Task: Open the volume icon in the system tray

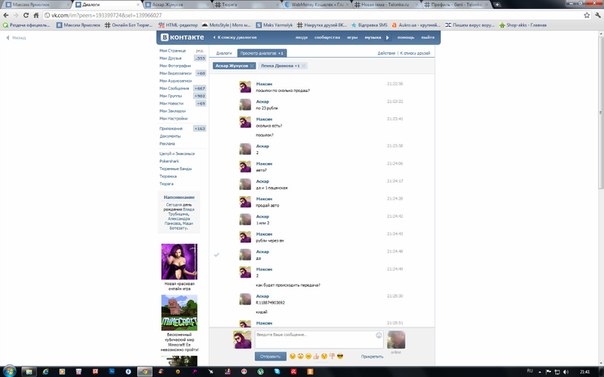Action: pos(566,372)
